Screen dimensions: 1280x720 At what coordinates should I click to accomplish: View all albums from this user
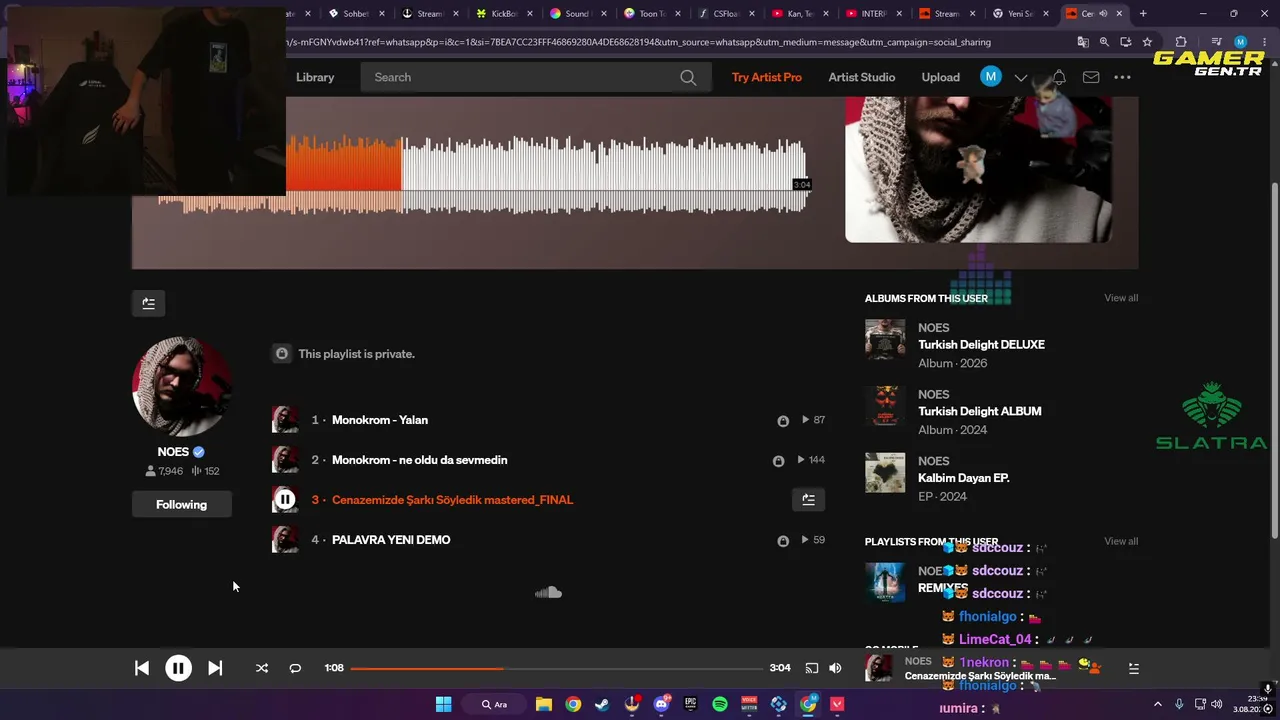point(1121,298)
